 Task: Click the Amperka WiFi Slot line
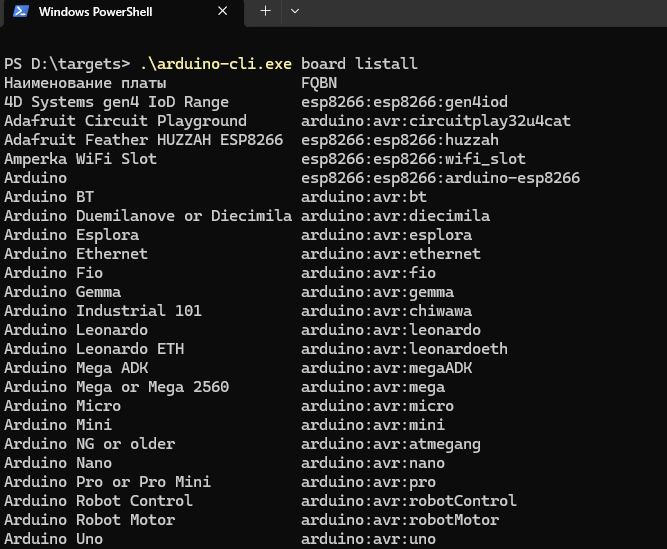tap(80, 159)
